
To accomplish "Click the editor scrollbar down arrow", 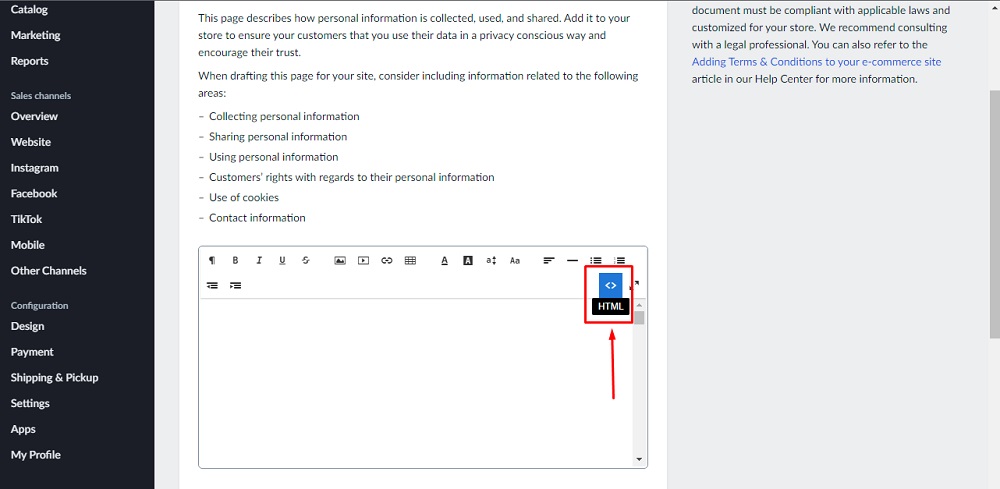I will [x=639, y=459].
